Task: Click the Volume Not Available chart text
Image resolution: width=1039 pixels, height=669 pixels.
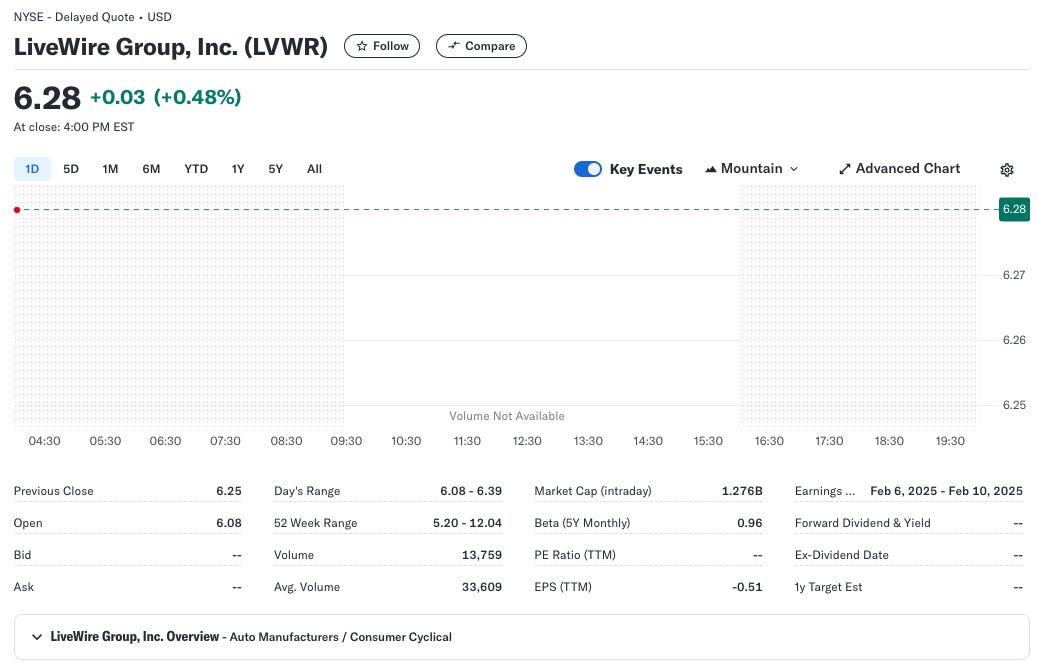Action: tap(507, 416)
